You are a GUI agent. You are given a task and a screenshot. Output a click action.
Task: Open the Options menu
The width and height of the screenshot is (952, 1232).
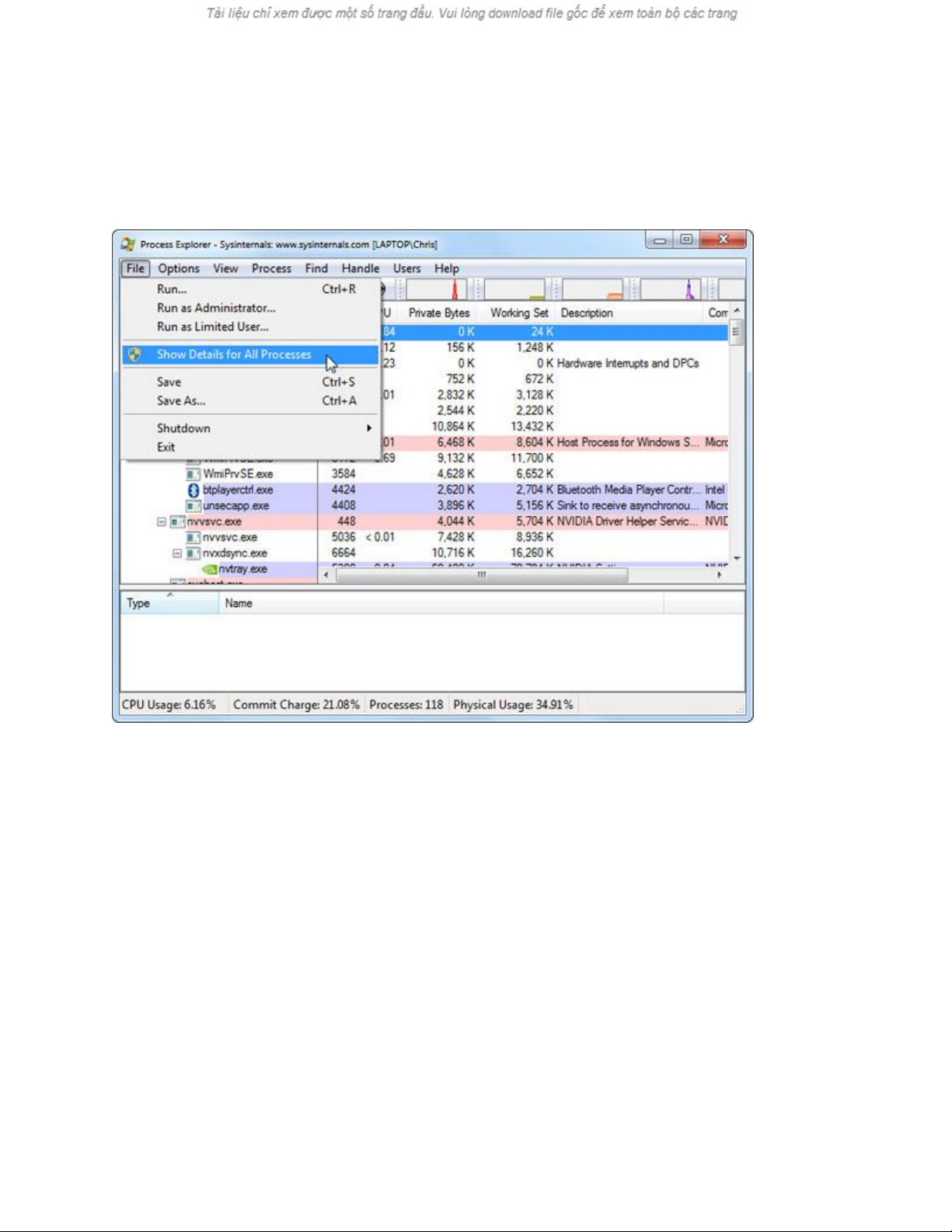pos(179,268)
